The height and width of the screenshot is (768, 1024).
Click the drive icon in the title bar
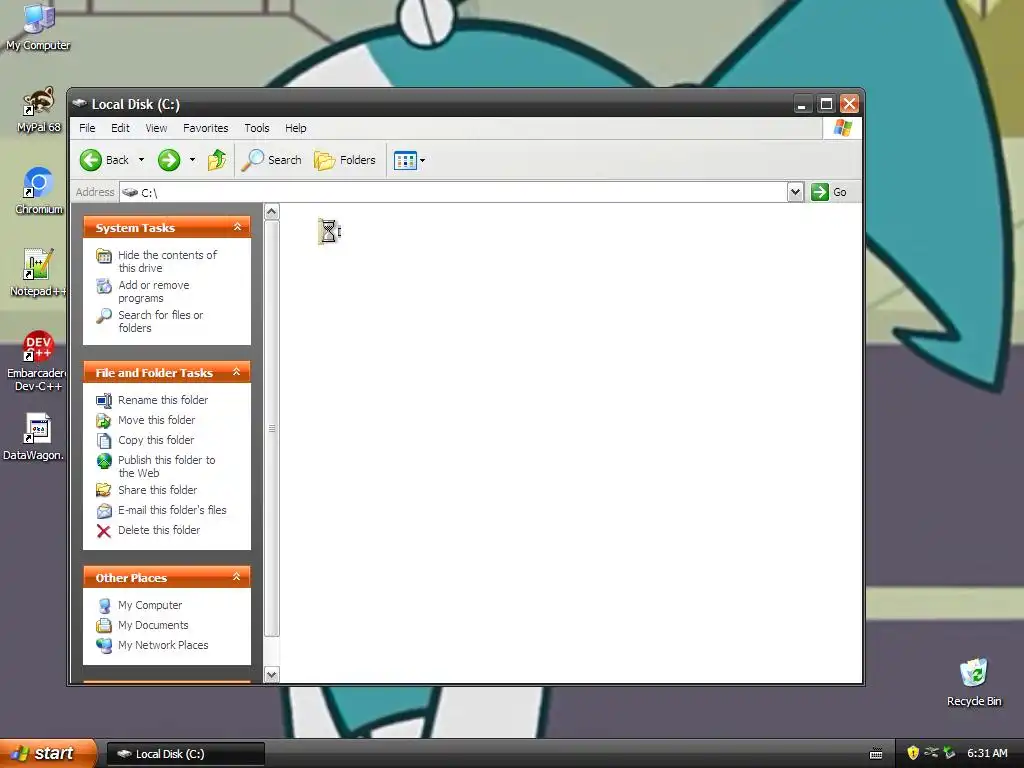click(x=80, y=103)
